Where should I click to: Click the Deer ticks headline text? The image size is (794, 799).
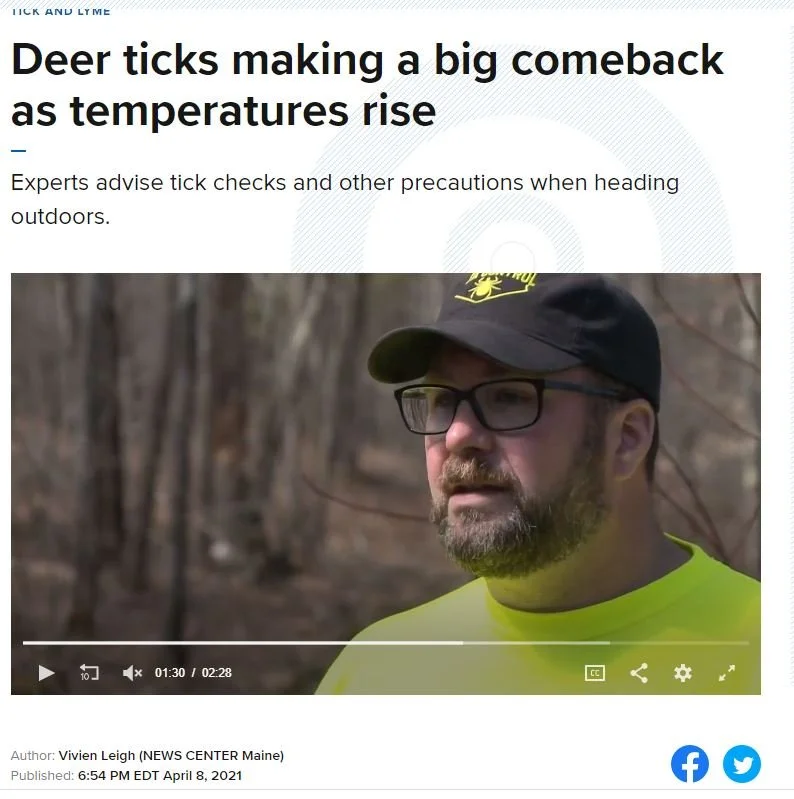[367, 85]
